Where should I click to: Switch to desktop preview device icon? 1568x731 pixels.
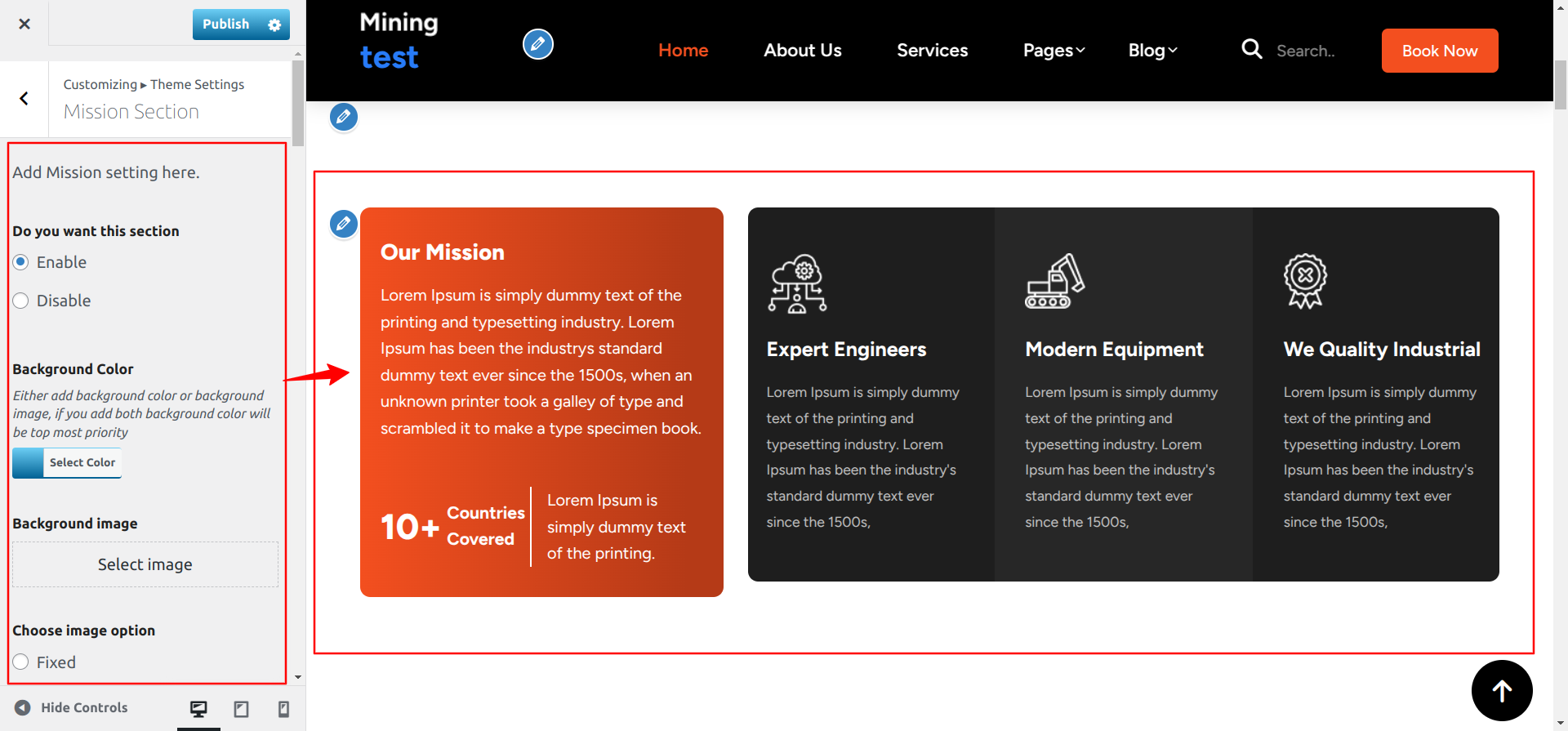click(x=198, y=708)
